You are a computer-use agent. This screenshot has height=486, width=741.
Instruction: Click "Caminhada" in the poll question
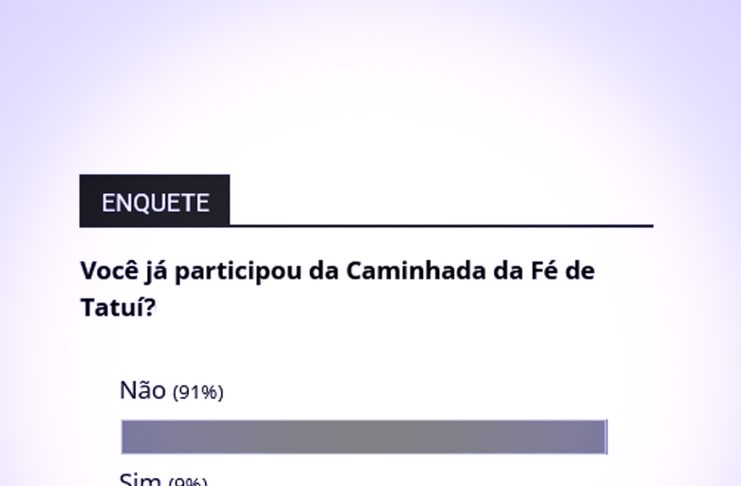click(x=415, y=271)
